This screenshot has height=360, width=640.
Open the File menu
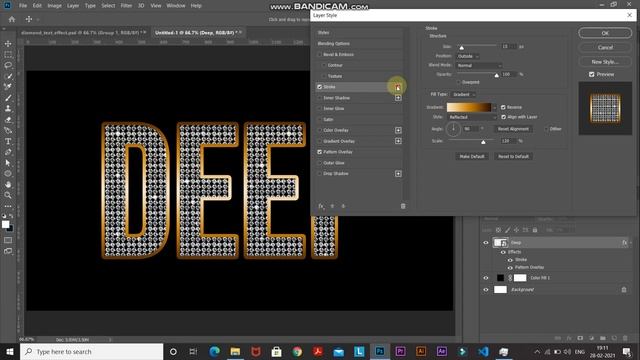[23, 6]
